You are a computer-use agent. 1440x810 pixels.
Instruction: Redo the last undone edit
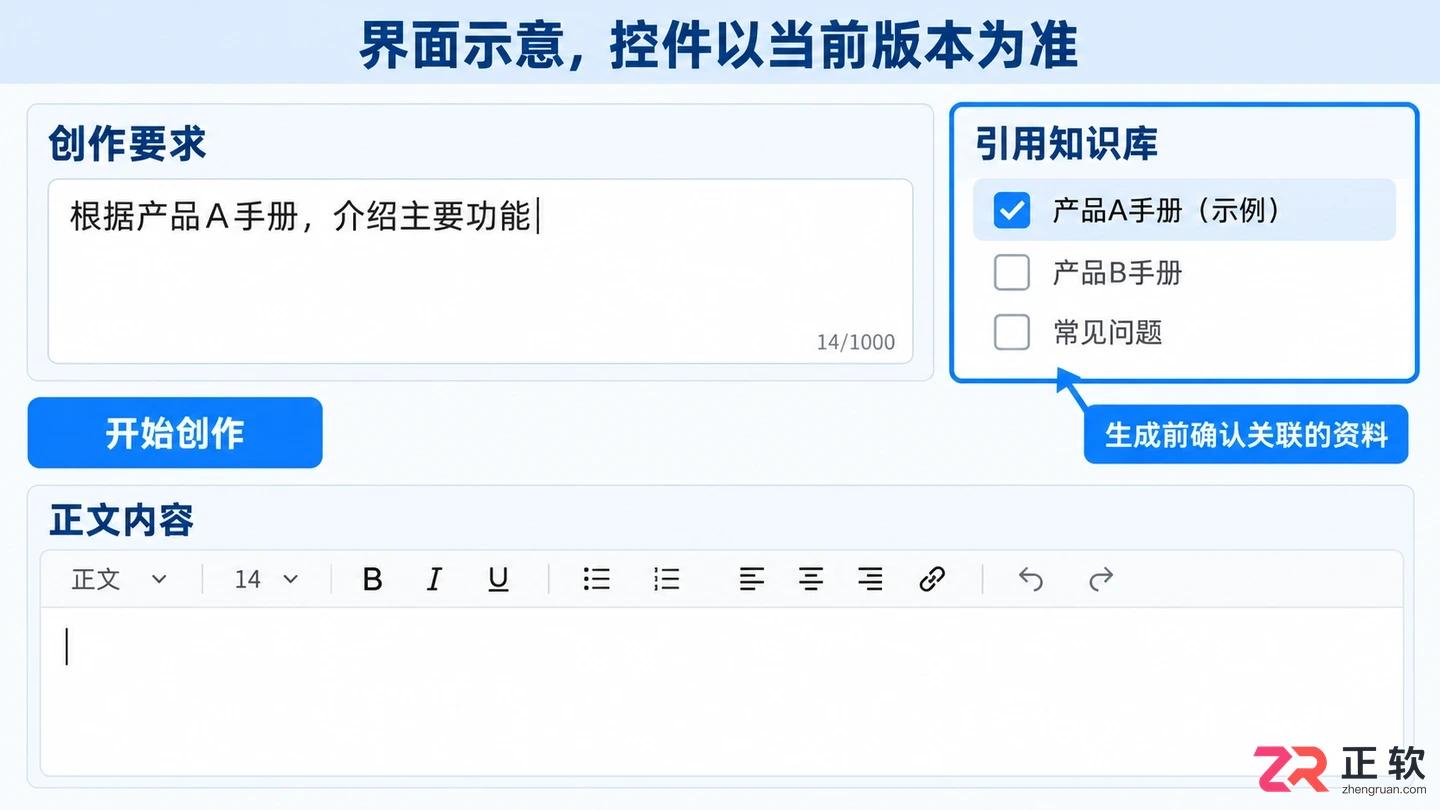1100,579
